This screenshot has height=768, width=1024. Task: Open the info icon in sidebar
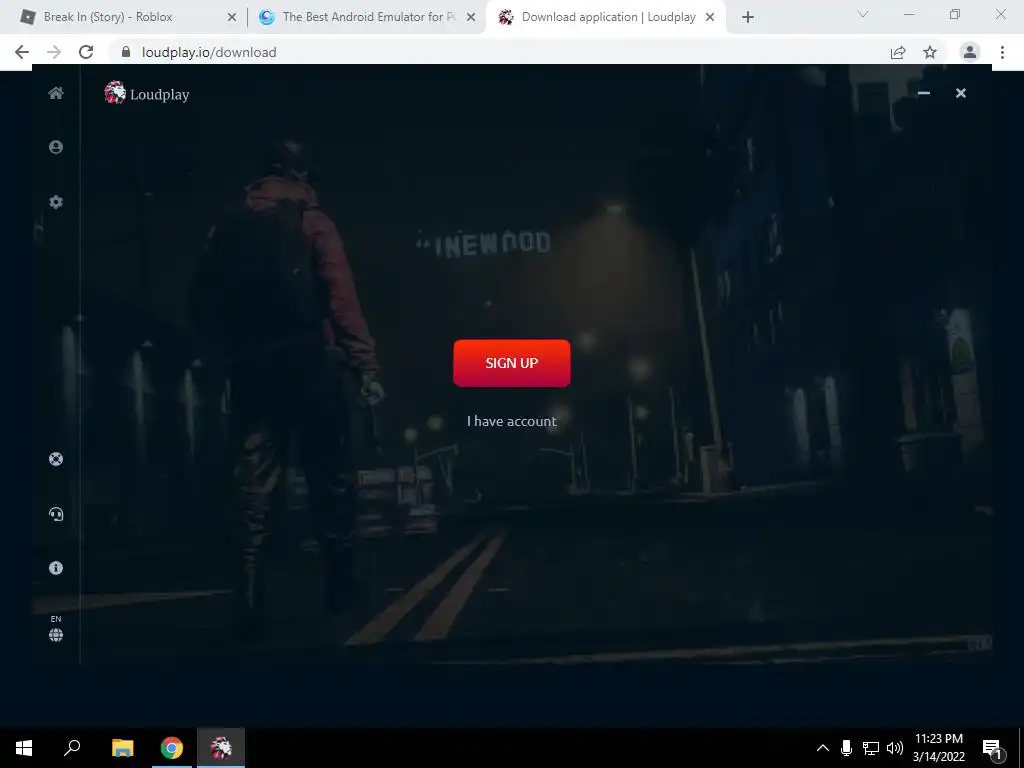click(56, 568)
